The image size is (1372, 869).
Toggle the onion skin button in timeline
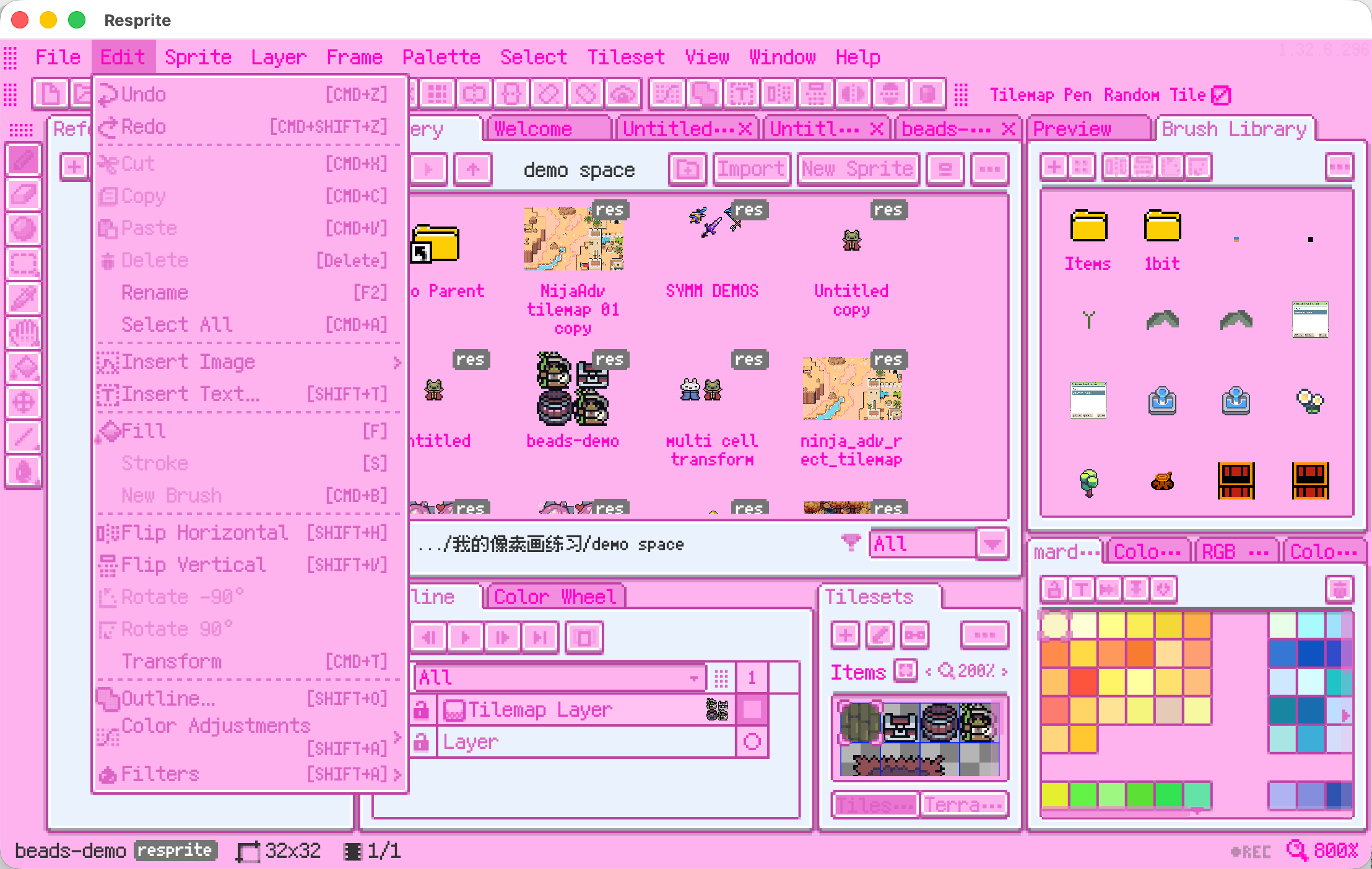pyautogui.click(x=584, y=637)
